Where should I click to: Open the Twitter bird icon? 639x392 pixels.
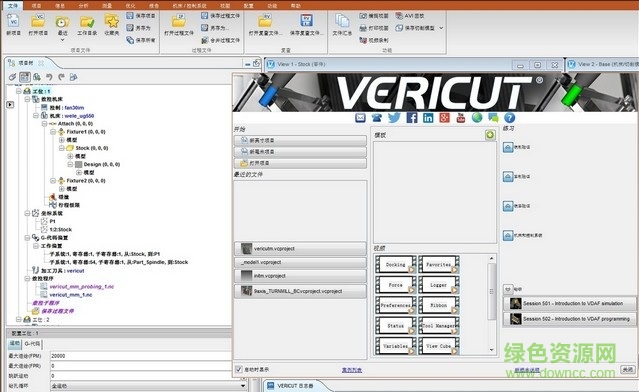394,118
